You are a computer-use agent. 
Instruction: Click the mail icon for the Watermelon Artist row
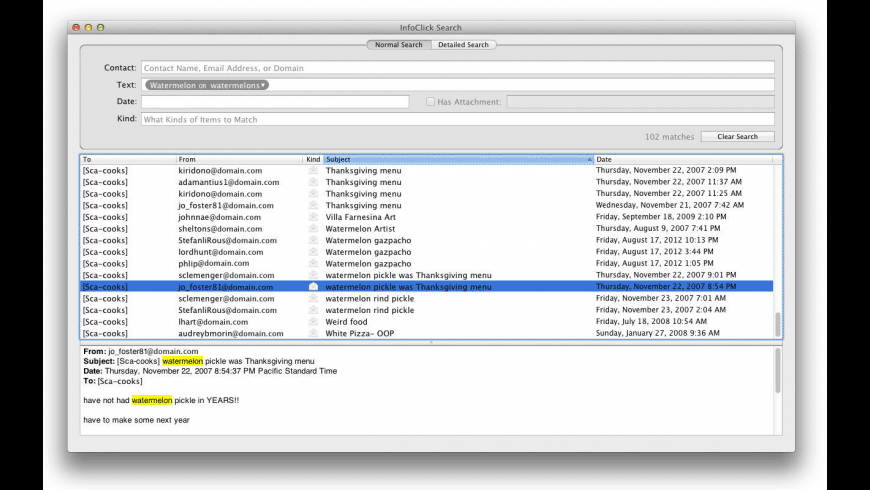coord(313,229)
